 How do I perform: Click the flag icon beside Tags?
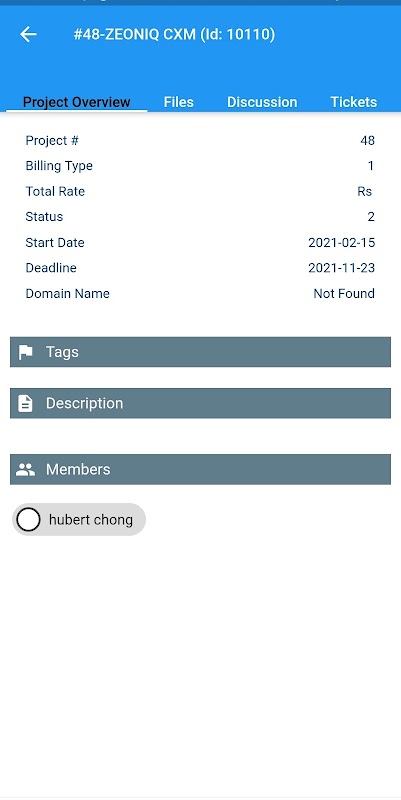point(26,352)
